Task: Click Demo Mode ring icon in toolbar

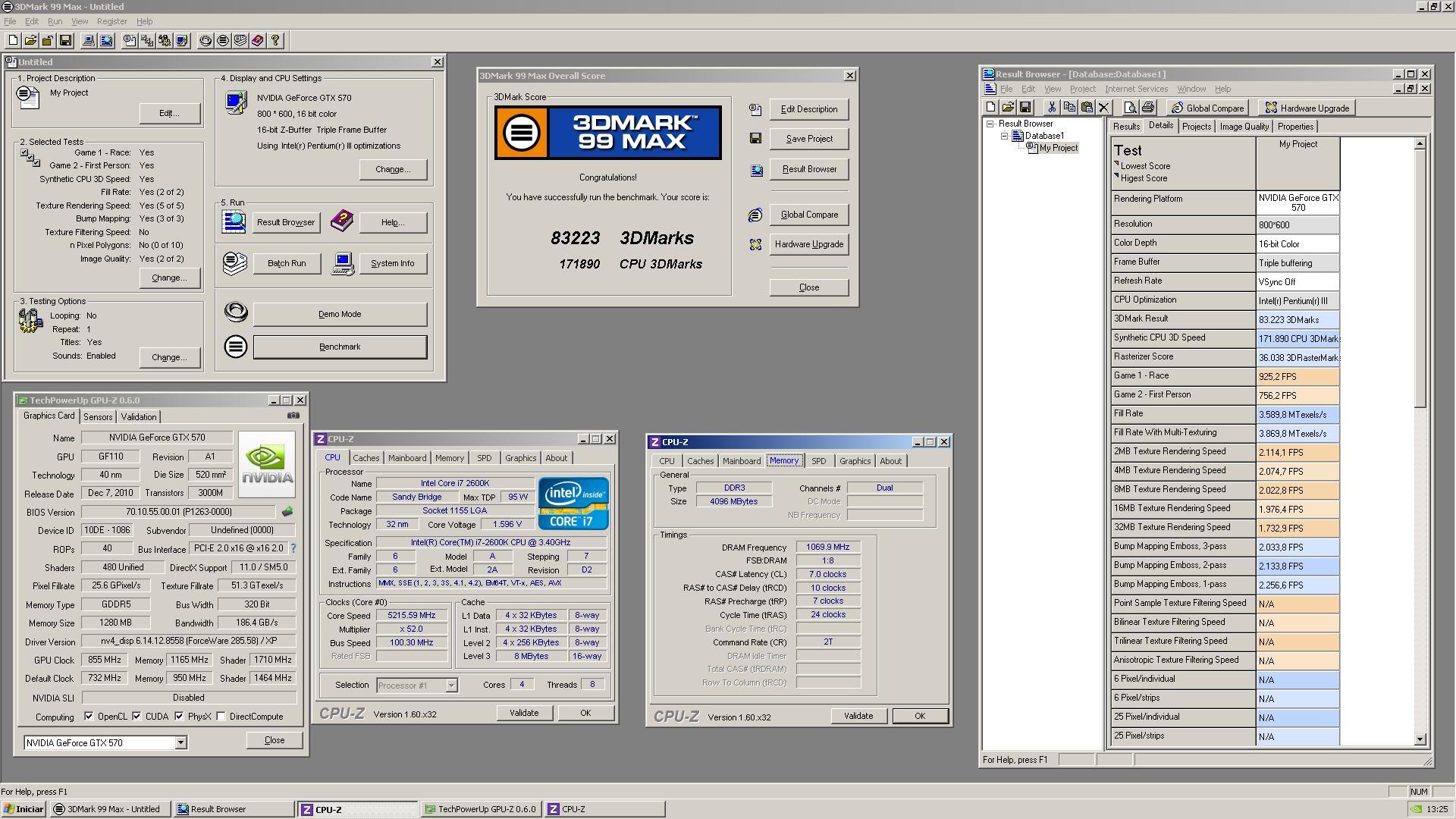Action: pyautogui.click(x=206, y=41)
